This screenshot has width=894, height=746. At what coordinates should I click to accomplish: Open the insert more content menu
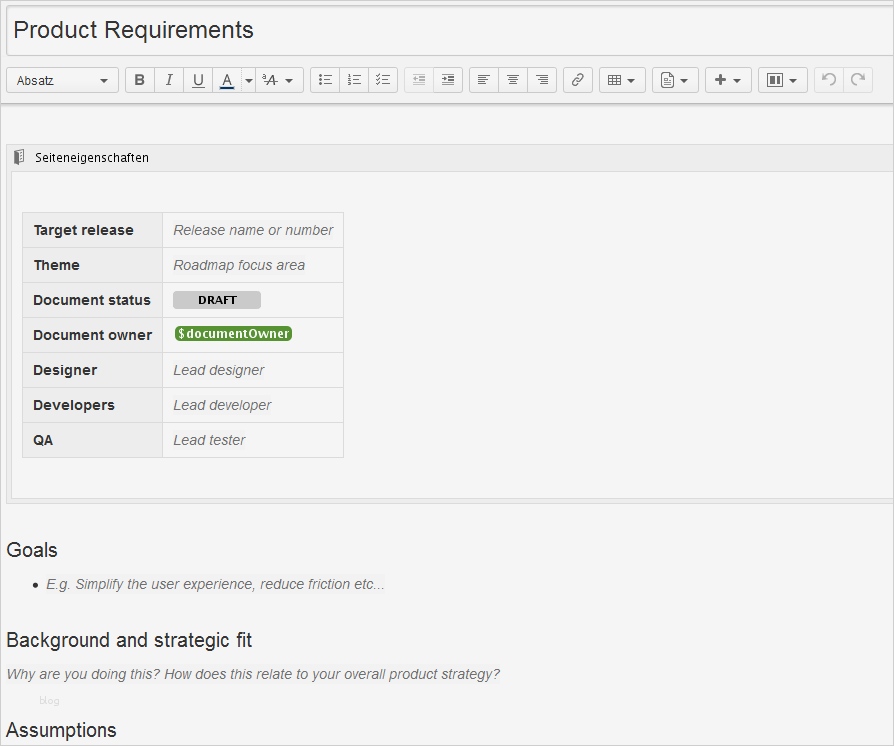click(728, 80)
